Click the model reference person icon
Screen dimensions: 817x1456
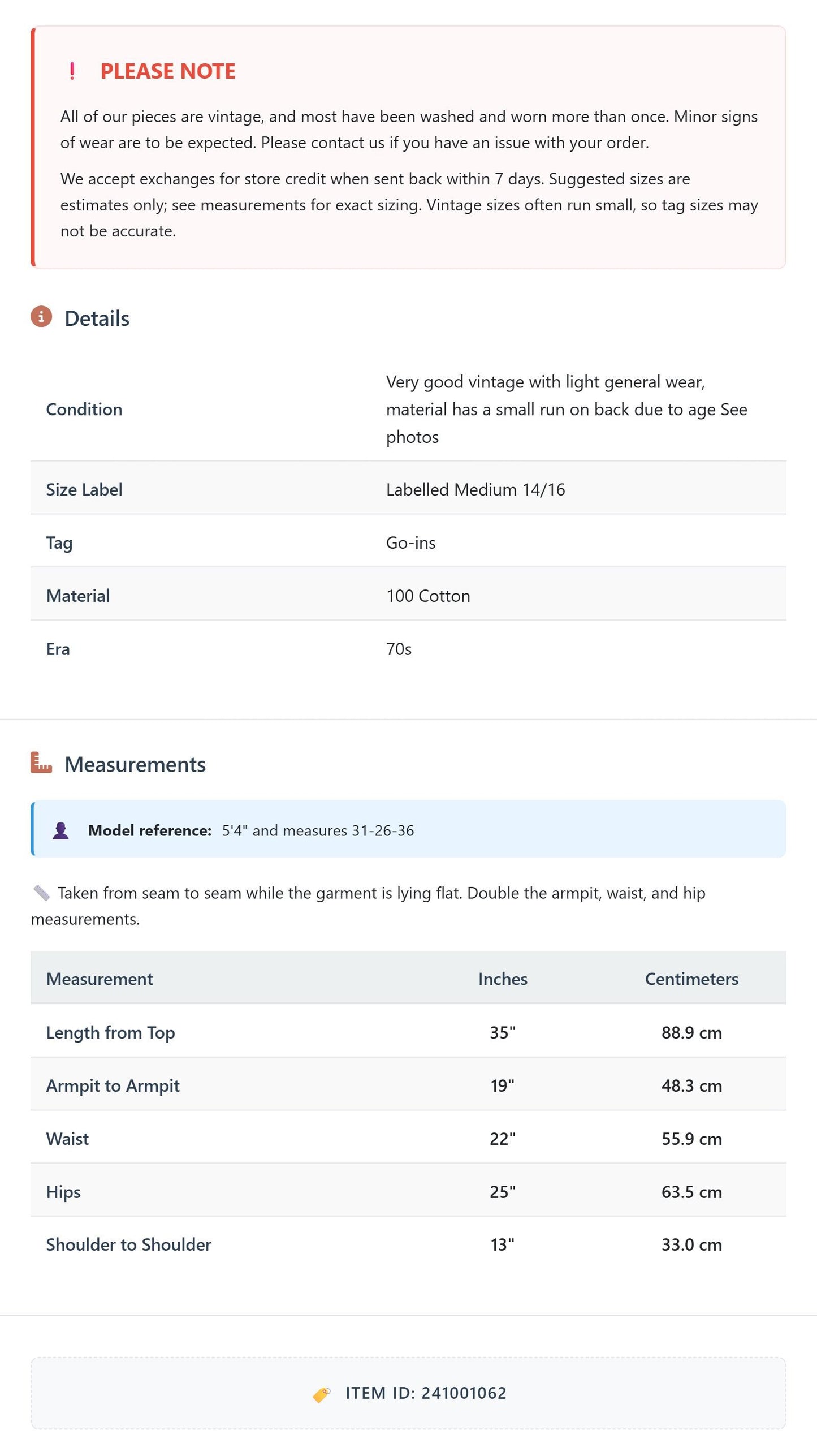pyautogui.click(x=60, y=830)
